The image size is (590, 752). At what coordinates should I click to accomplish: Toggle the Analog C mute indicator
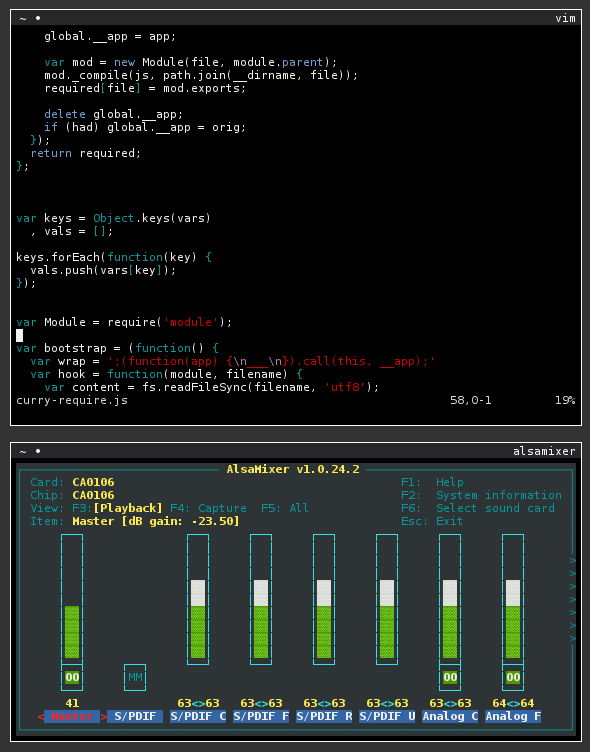450,677
